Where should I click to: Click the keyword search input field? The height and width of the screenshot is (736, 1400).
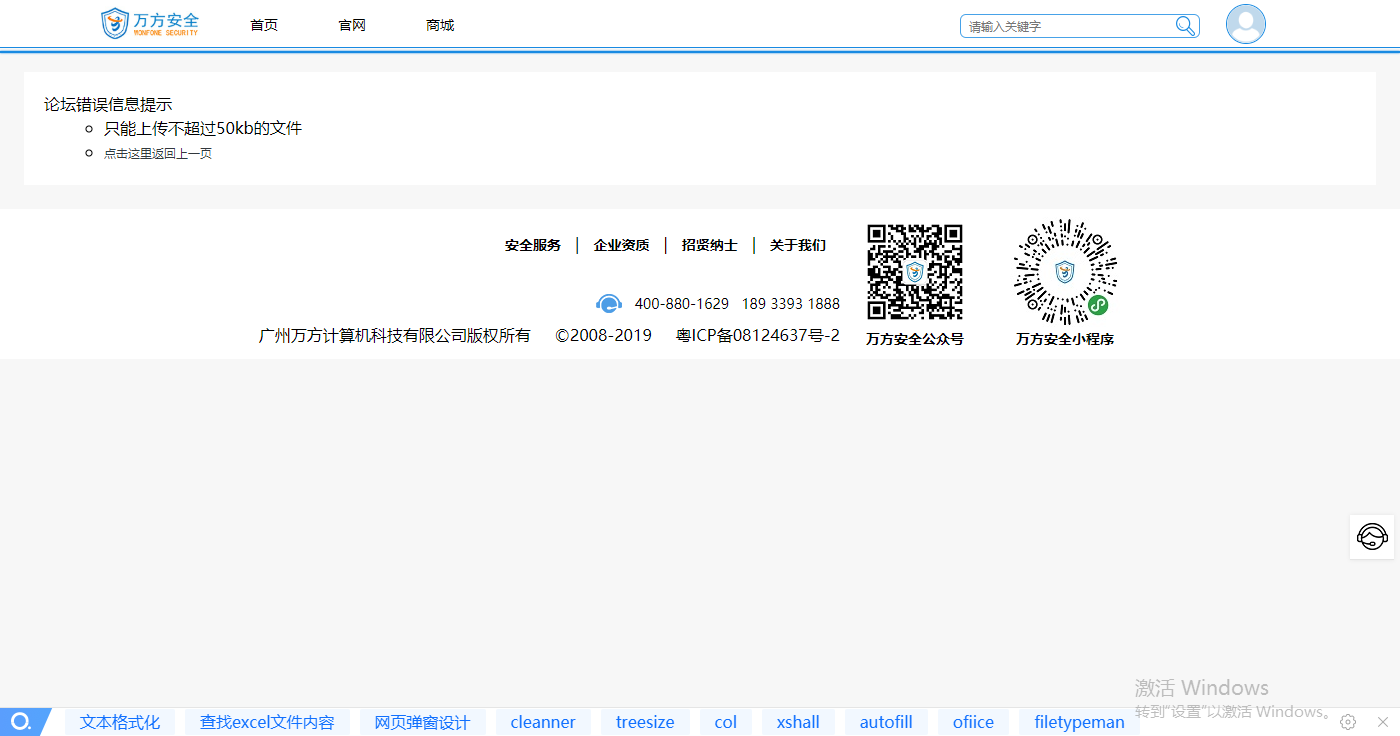point(1065,26)
